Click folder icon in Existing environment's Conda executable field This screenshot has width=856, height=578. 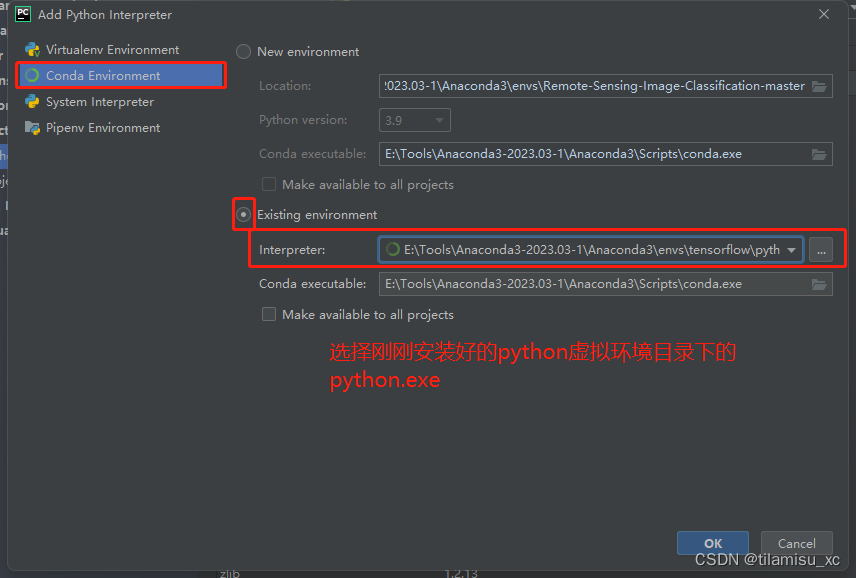[819, 284]
